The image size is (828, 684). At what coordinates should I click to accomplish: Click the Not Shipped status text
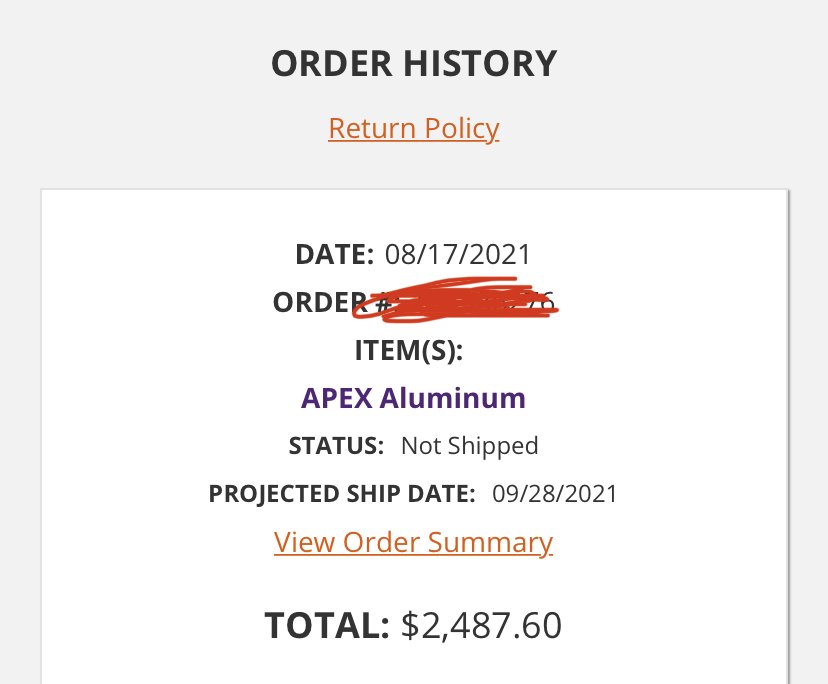(x=469, y=446)
